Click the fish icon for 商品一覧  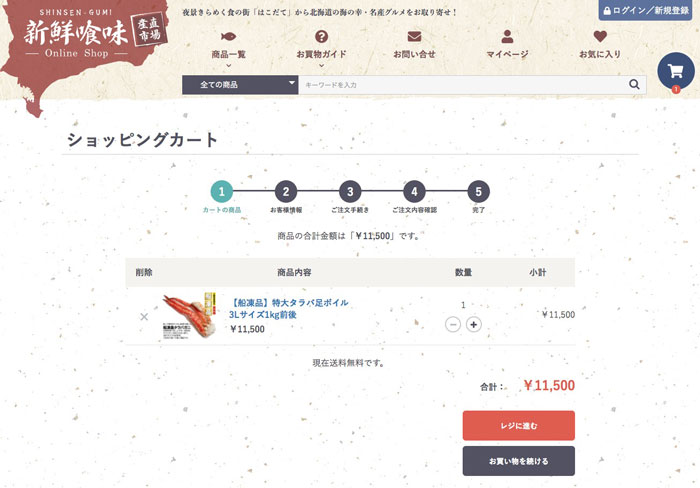click(229, 36)
